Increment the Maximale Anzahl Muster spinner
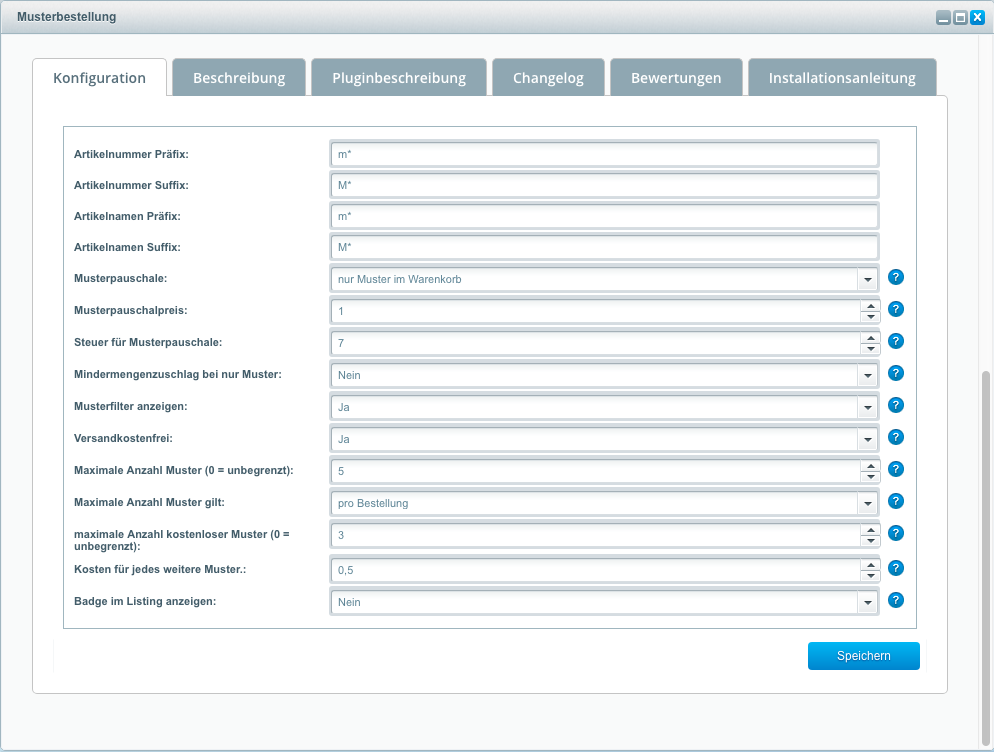The width and height of the screenshot is (994, 752). [870, 466]
